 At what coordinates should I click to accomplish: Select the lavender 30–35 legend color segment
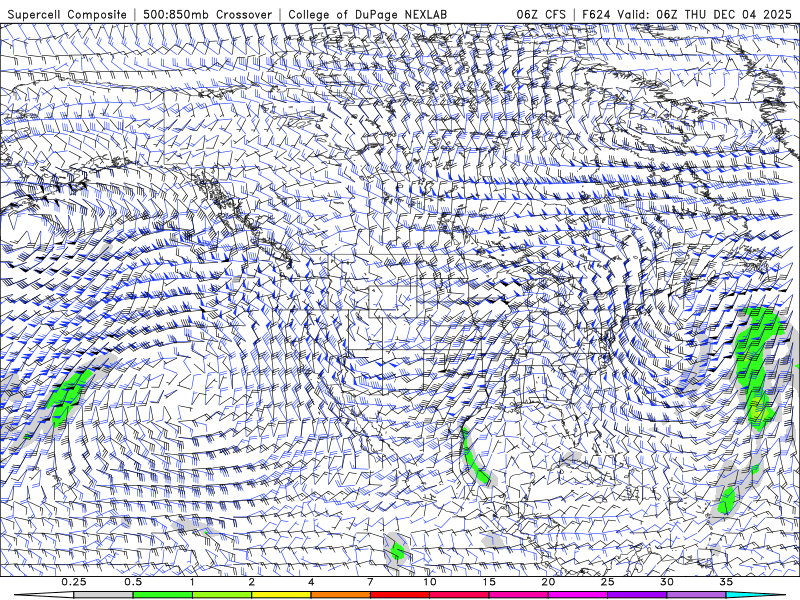pos(696,595)
